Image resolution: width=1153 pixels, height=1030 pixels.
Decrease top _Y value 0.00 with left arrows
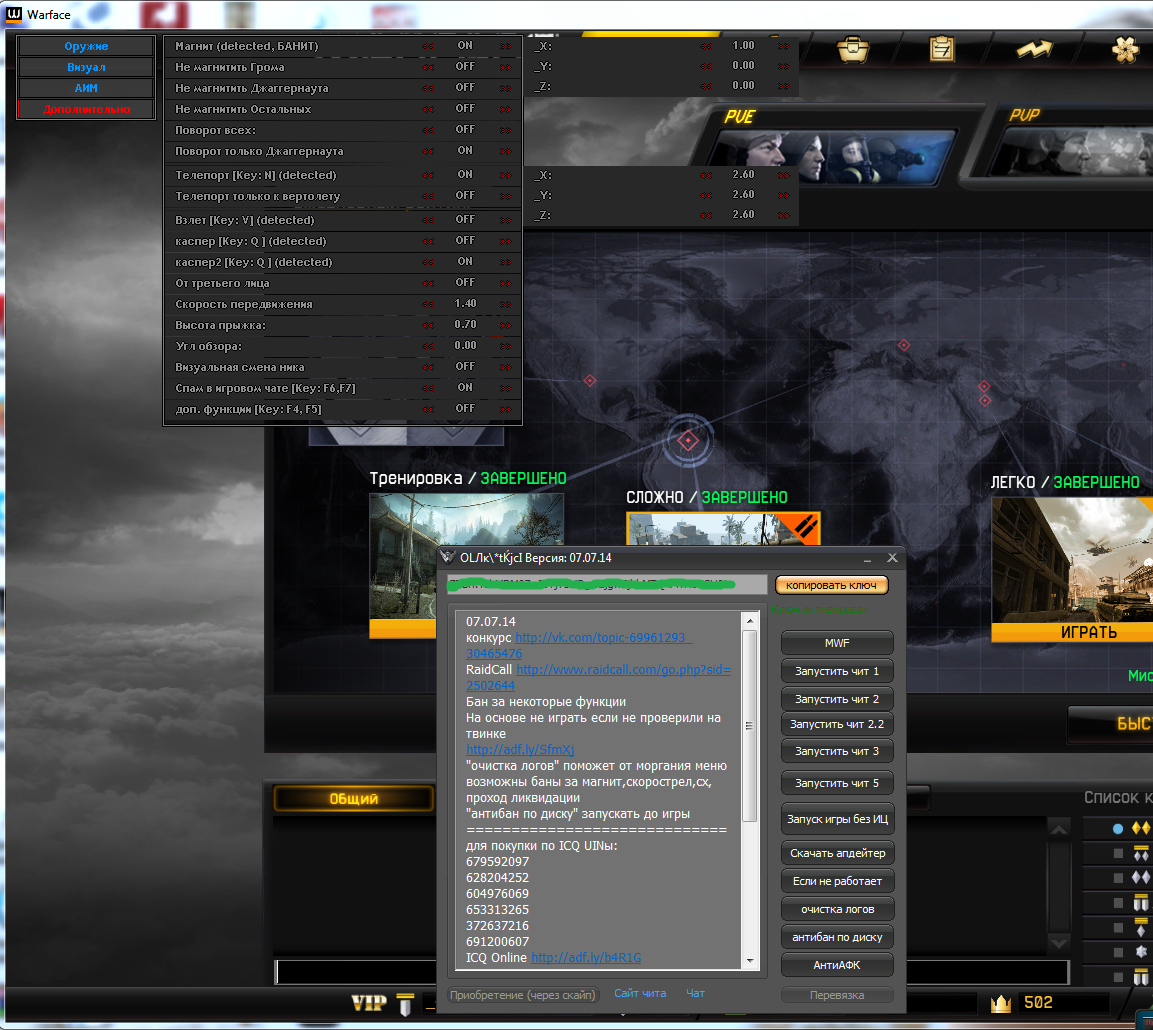click(706, 65)
